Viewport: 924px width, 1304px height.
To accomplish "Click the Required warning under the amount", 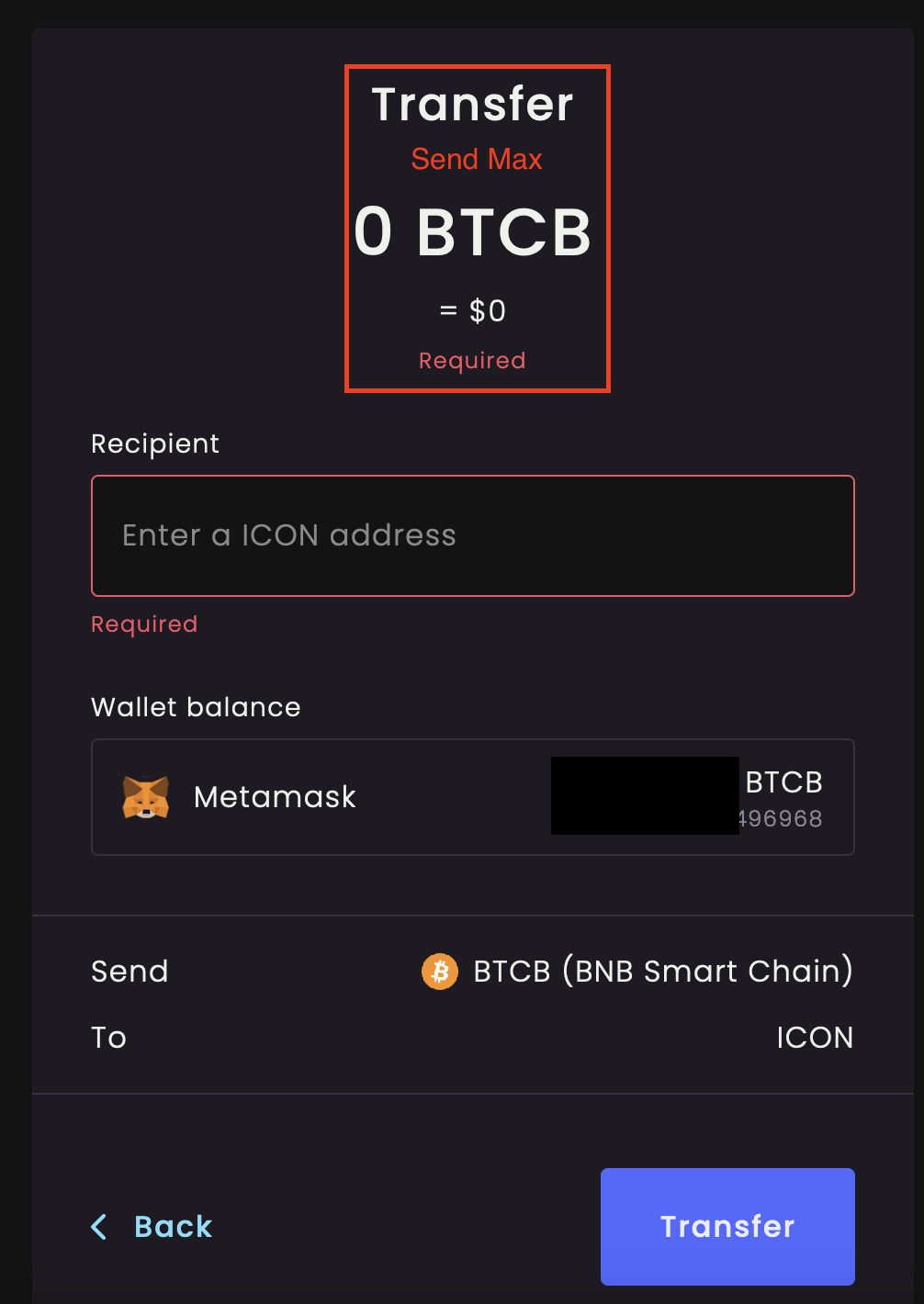I will click(x=471, y=360).
